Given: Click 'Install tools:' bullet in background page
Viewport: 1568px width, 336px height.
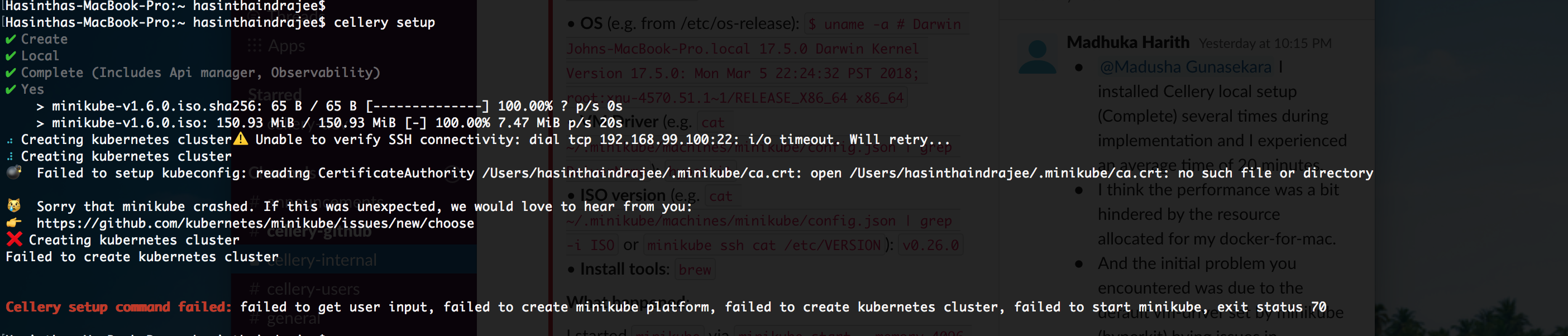Looking at the screenshot, I should tap(624, 269).
